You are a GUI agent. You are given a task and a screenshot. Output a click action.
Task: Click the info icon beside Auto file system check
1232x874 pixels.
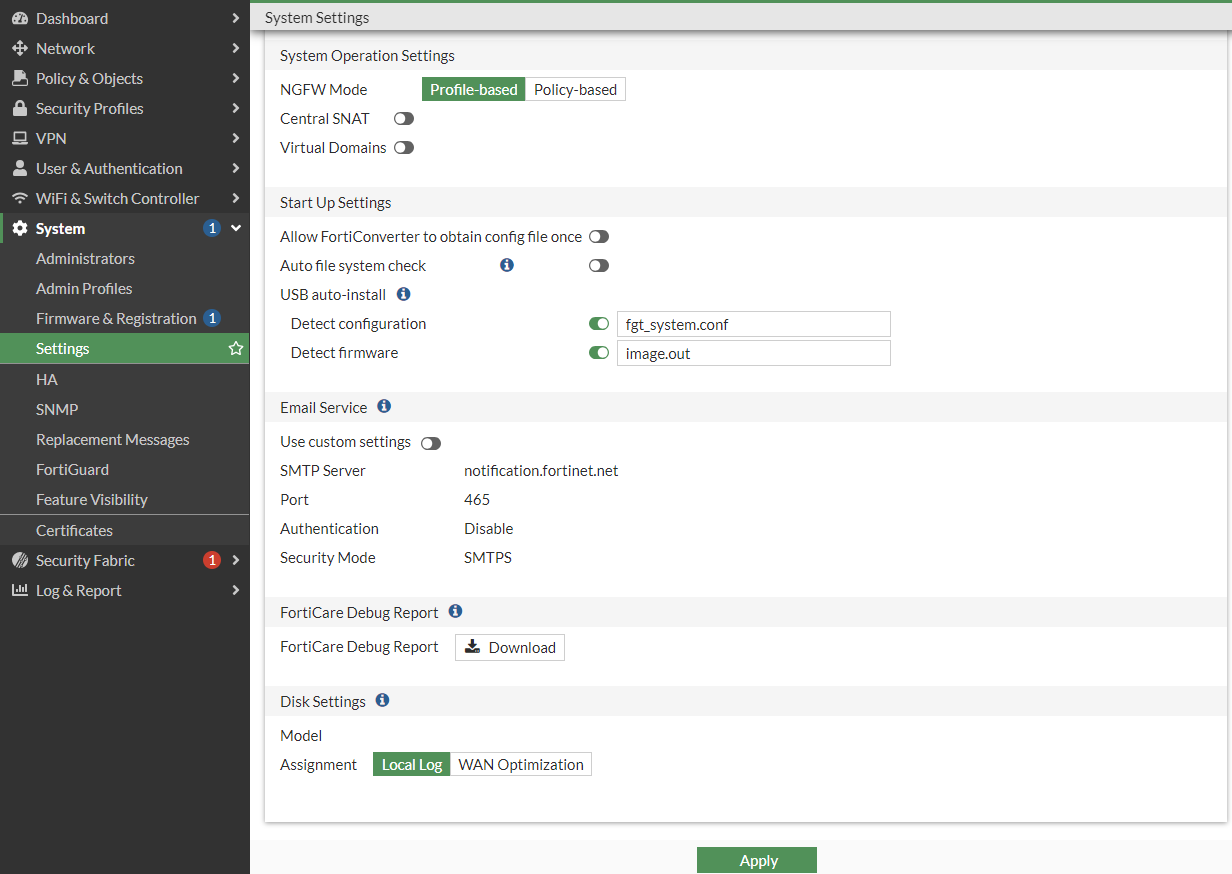coord(507,265)
